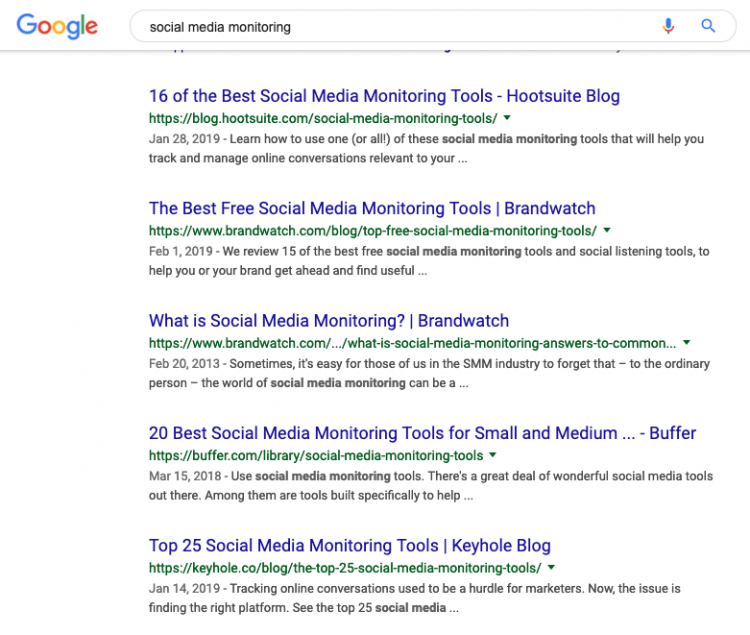Open the '20 Best Social Media Monitoring Tools' Buffer result

[x=422, y=433]
